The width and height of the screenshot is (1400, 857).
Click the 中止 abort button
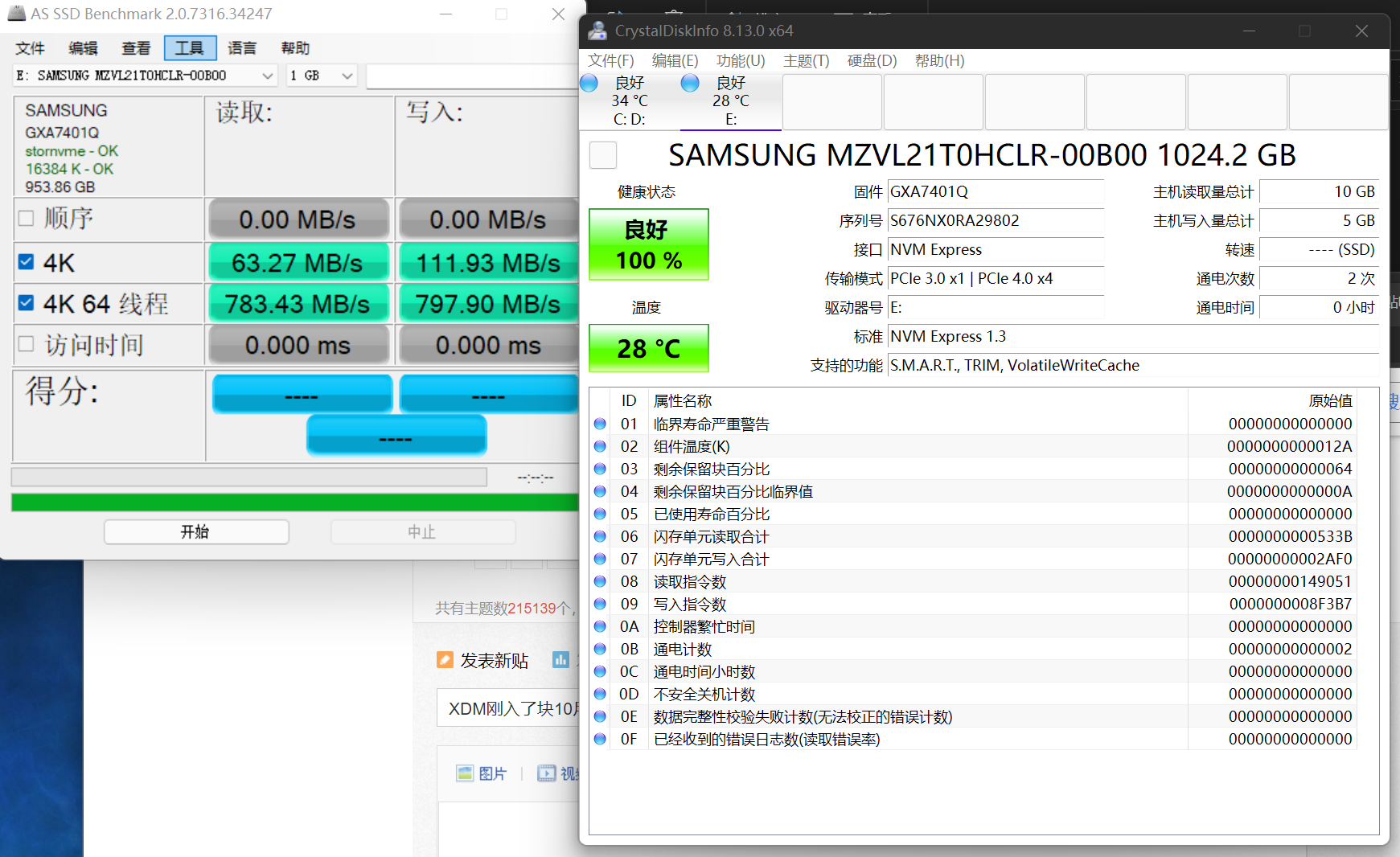(x=423, y=531)
